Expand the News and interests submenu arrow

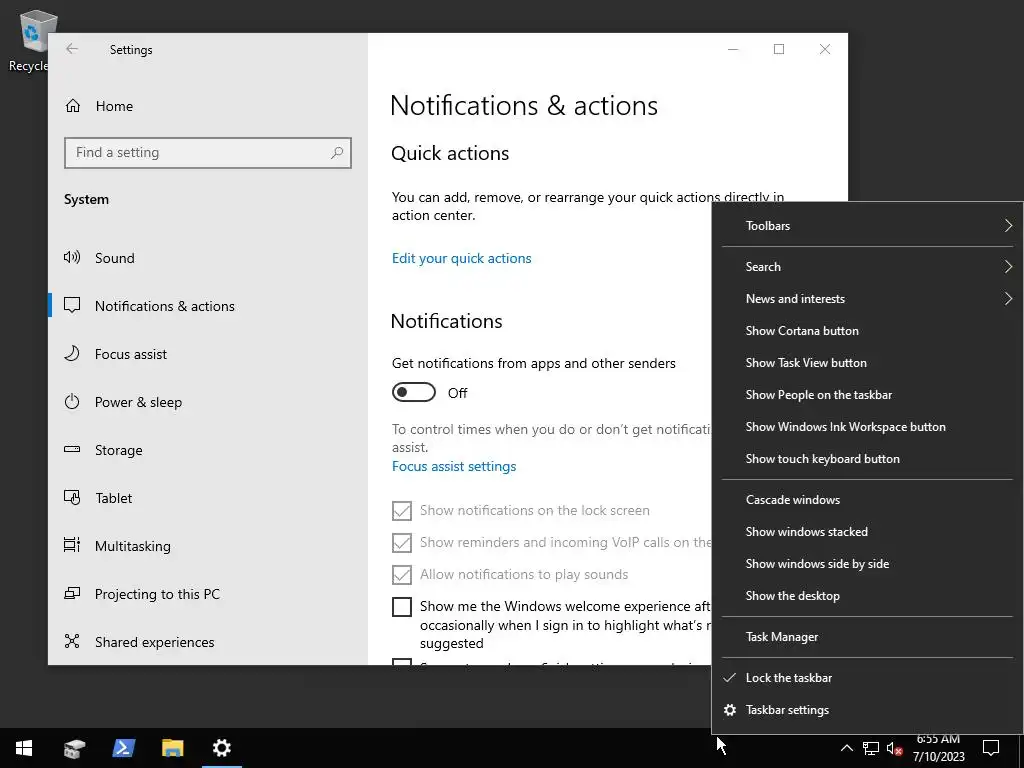1008,298
